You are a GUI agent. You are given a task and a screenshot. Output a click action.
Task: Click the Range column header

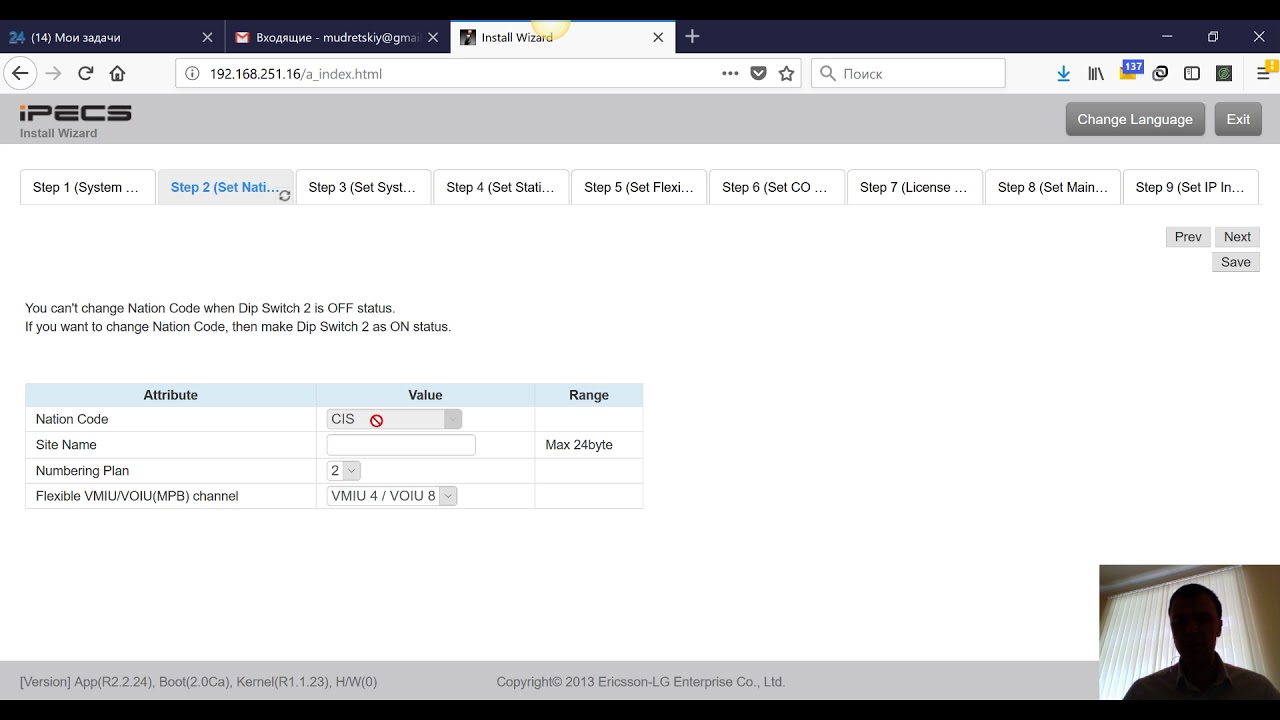click(589, 395)
